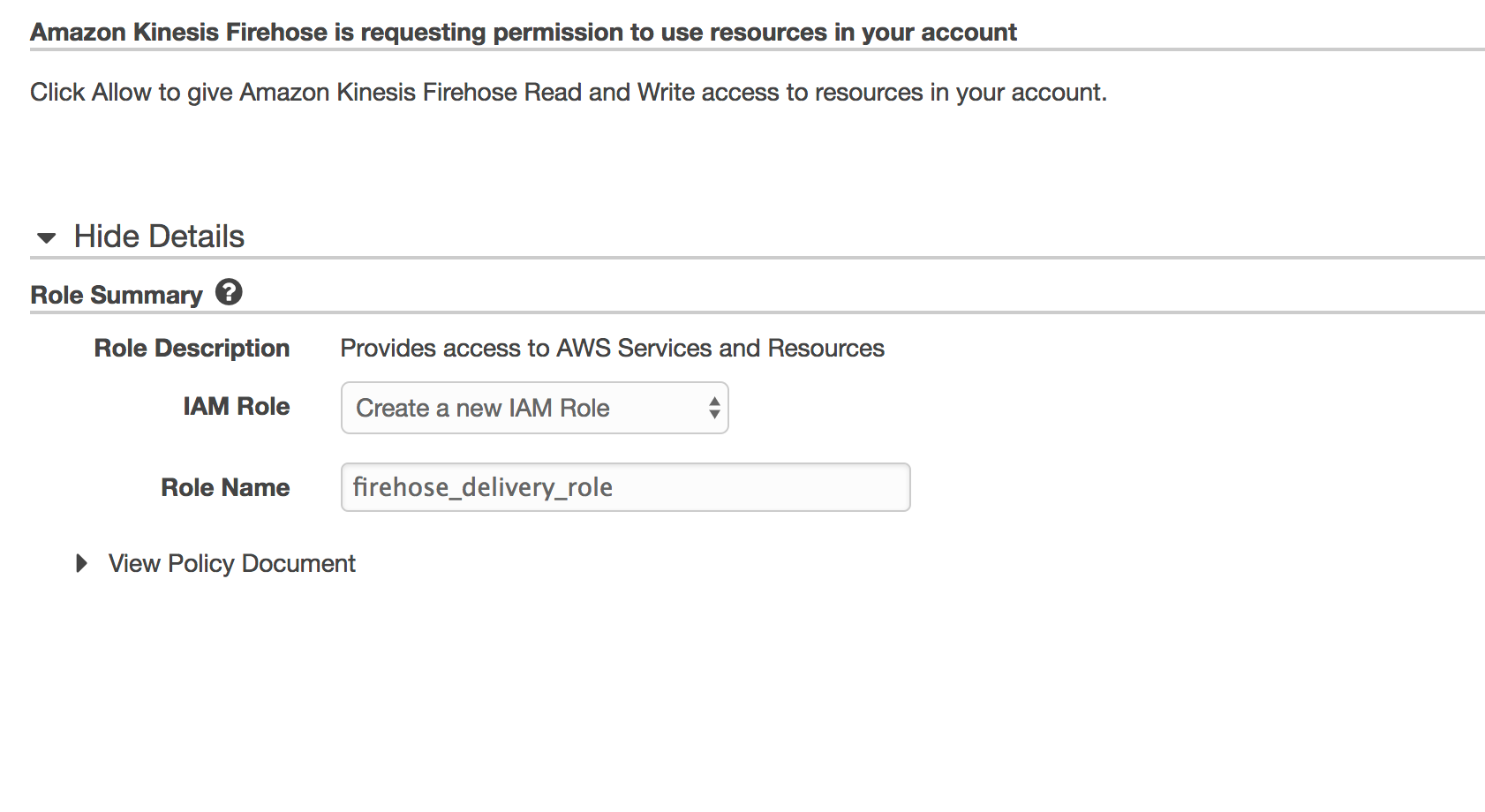Expand the View Policy Document section
The image size is (1485, 812).
231,563
